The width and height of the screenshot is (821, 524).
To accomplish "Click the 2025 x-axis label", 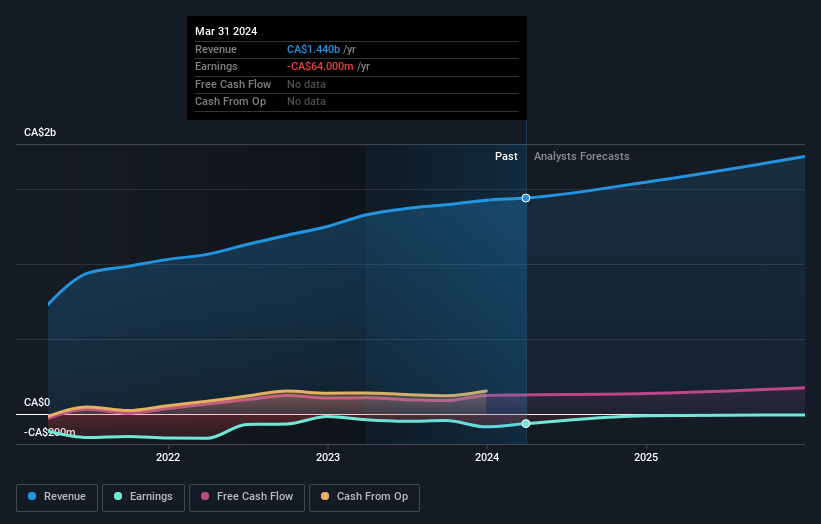I will pos(646,457).
